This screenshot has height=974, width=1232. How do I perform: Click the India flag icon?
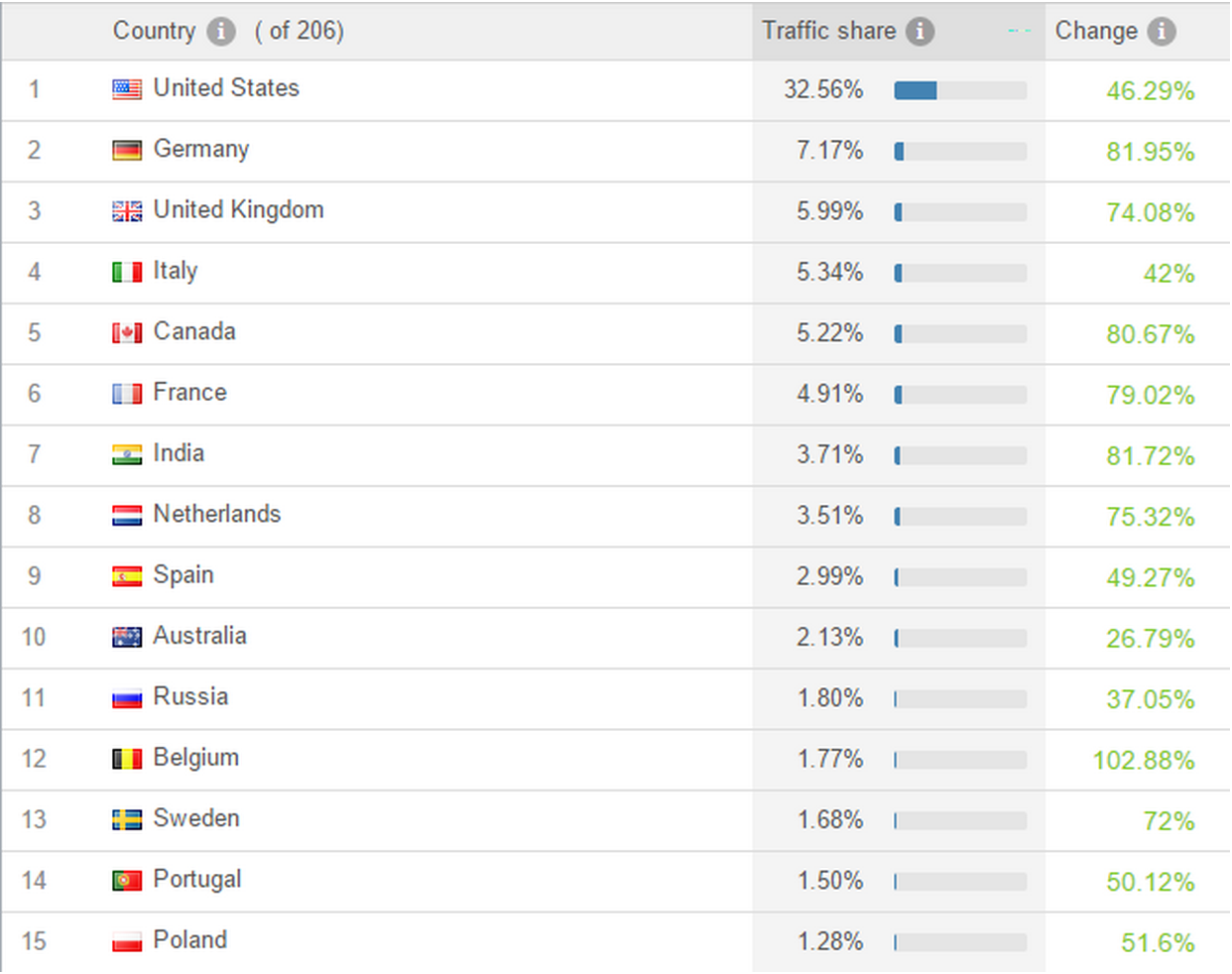[x=127, y=454]
